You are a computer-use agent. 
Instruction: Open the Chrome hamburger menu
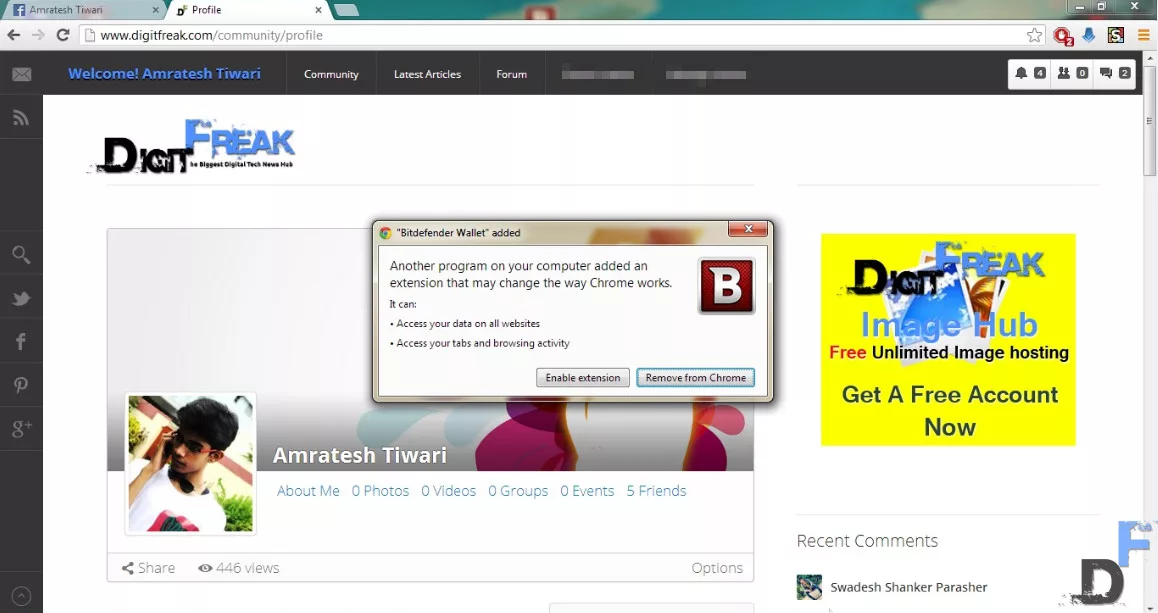tap(1142, 35)
